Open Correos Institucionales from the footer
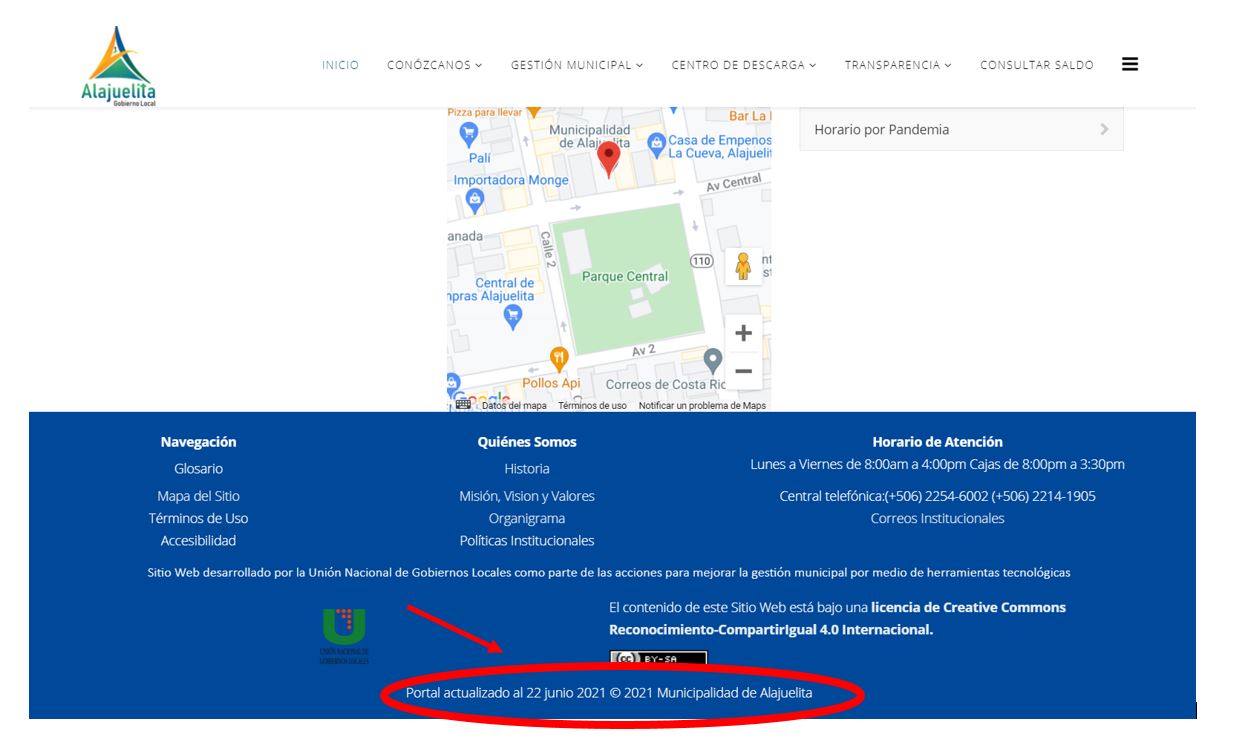Image resolution: width=1256 pixels, height=752 pixels. click(x=938, y=518)
